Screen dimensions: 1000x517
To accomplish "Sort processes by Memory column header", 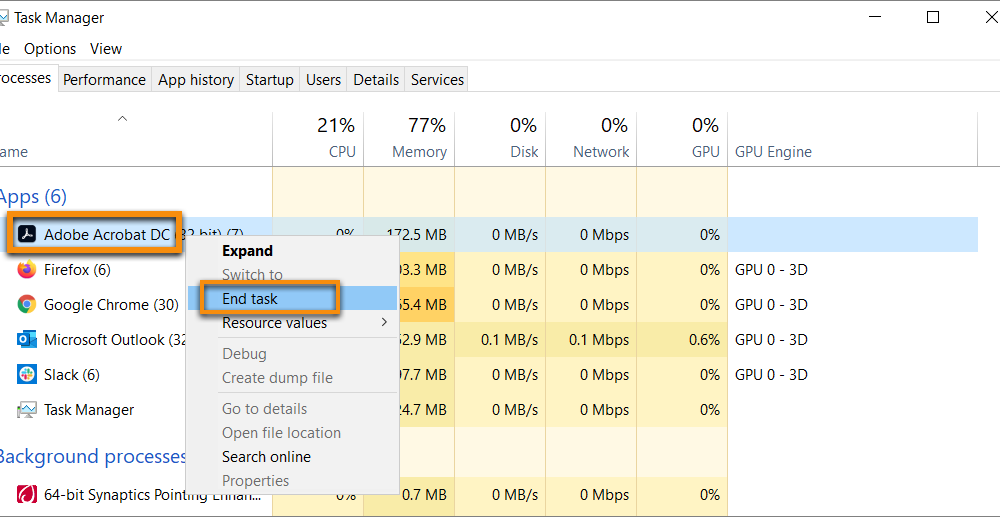I will click(419, 152).
